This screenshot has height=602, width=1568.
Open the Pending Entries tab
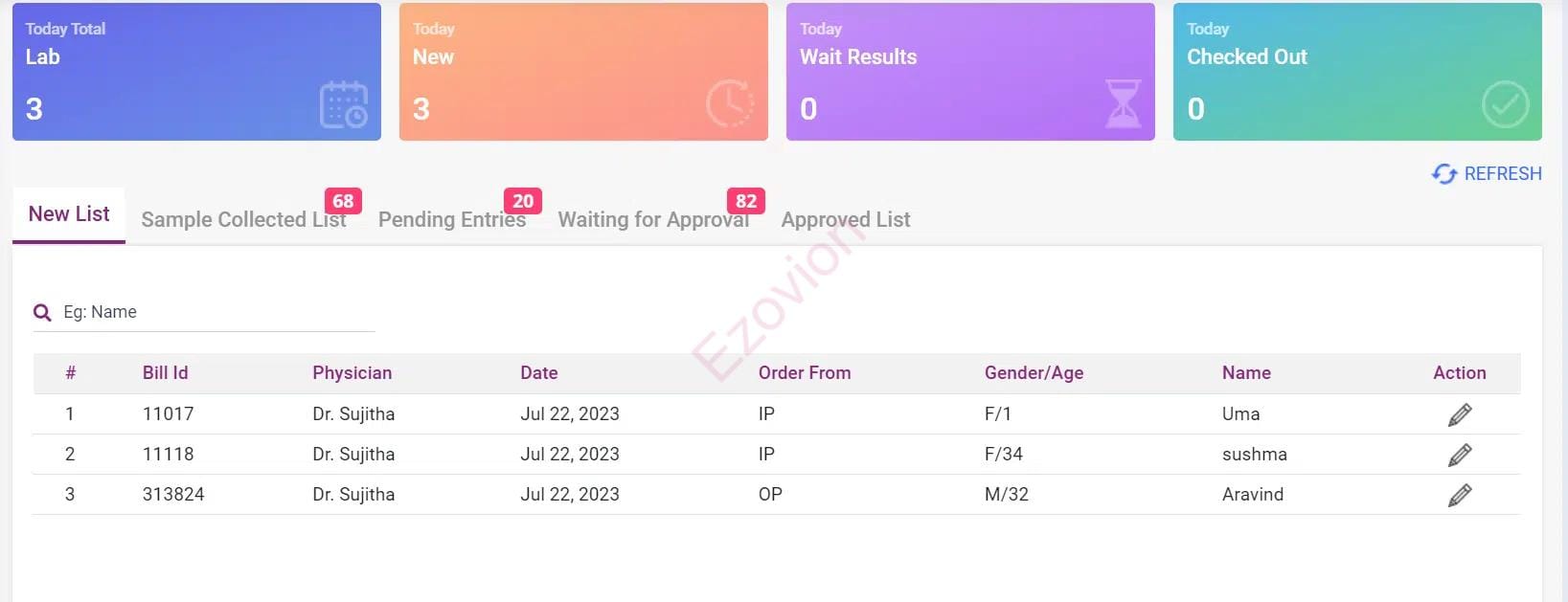[x=451, y=219]
